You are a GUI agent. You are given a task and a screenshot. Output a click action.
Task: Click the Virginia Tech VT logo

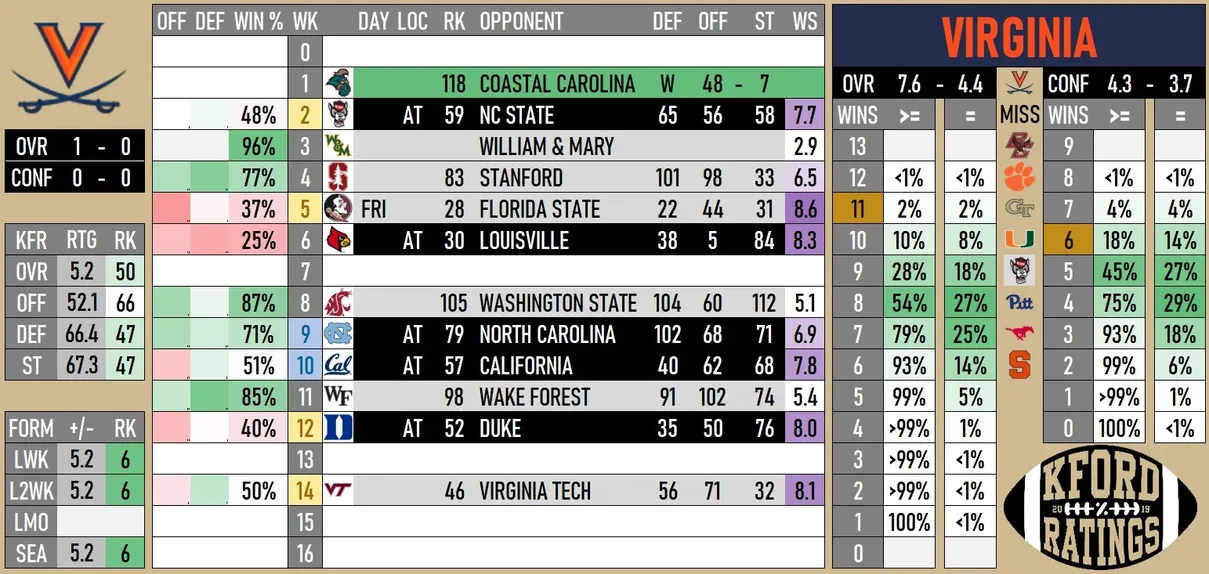pos(339,491)
